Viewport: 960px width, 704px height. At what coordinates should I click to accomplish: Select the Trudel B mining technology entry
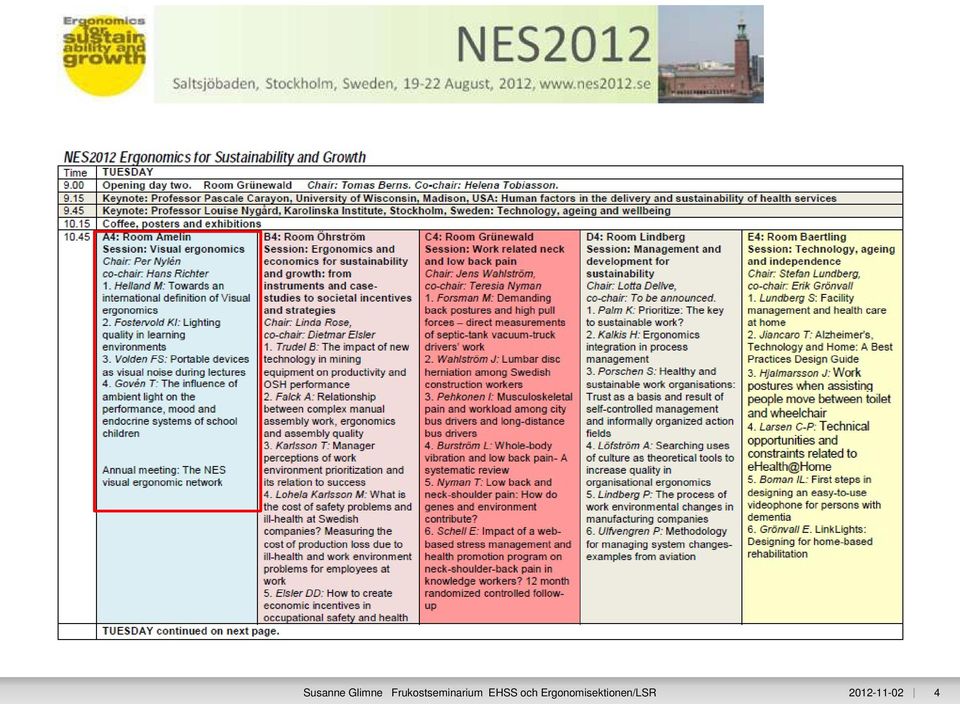tap(336, 365)
